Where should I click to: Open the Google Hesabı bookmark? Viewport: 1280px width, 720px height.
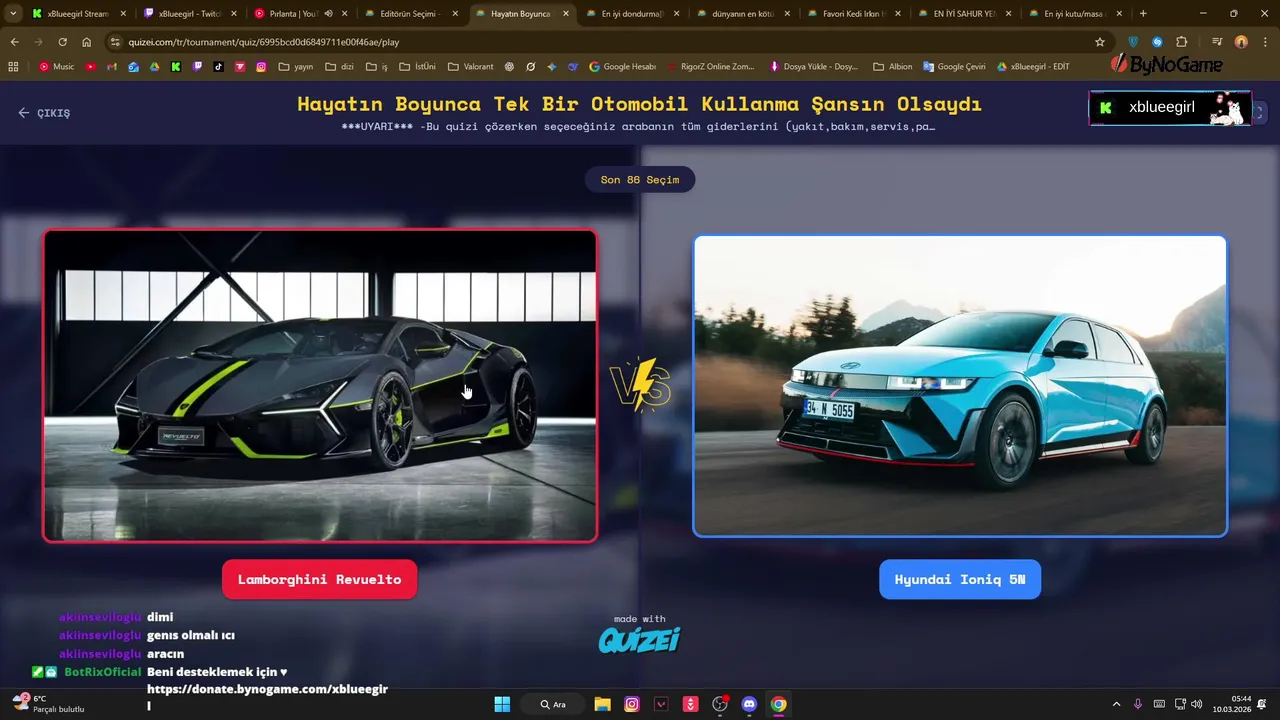622,66
